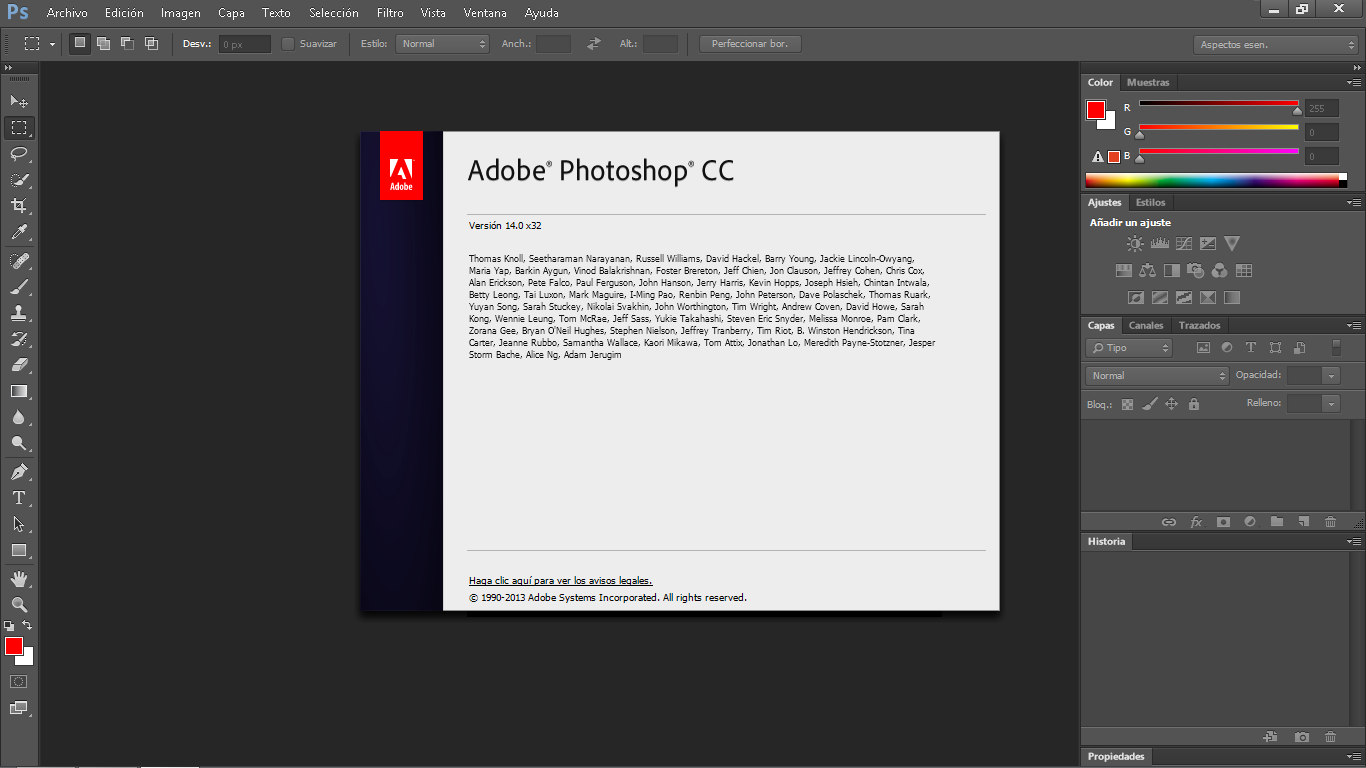Select the Eyedropper tool

point(19,232)
